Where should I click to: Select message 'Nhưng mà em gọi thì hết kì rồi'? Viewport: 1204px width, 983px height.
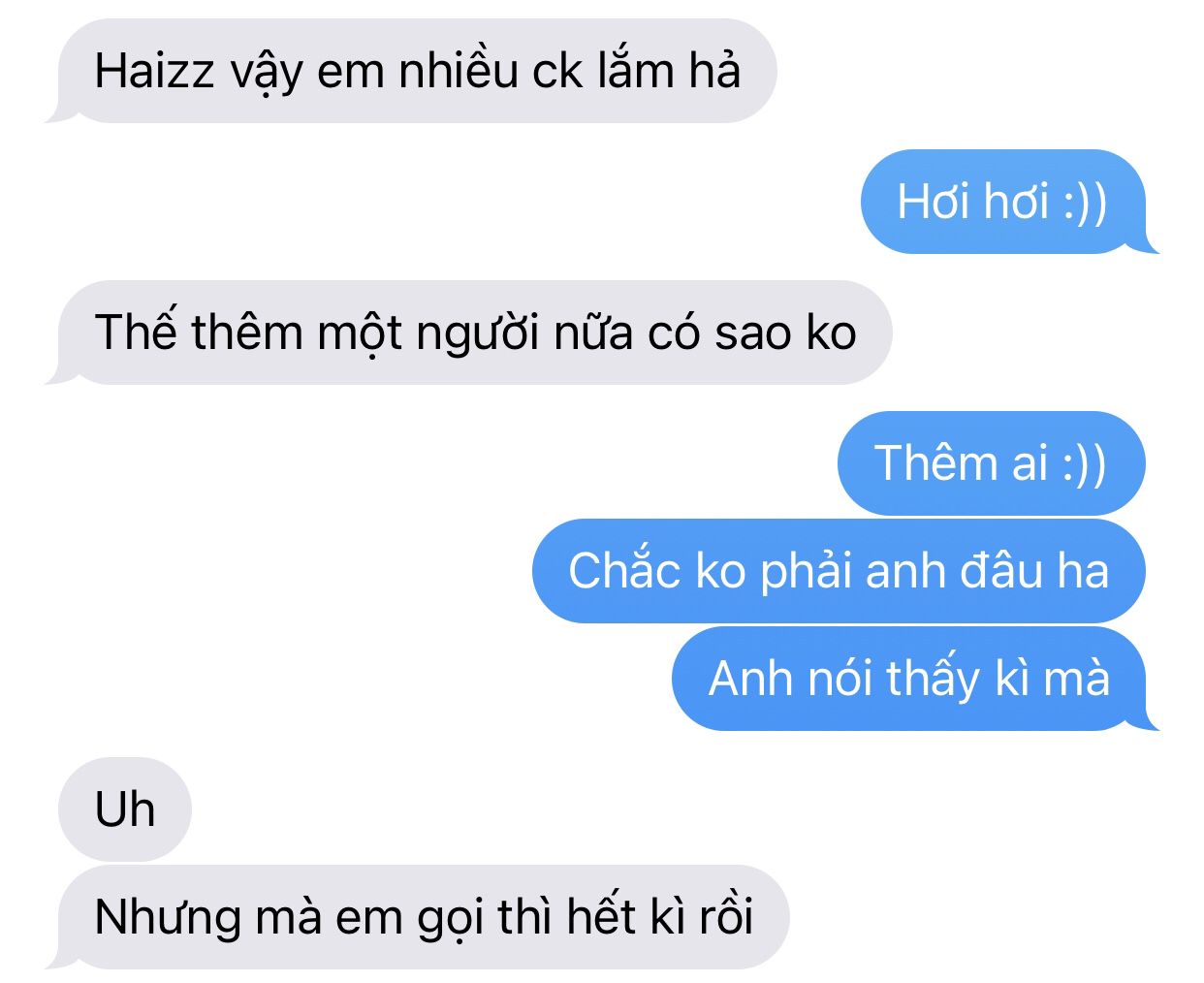(x=424, y=917)
